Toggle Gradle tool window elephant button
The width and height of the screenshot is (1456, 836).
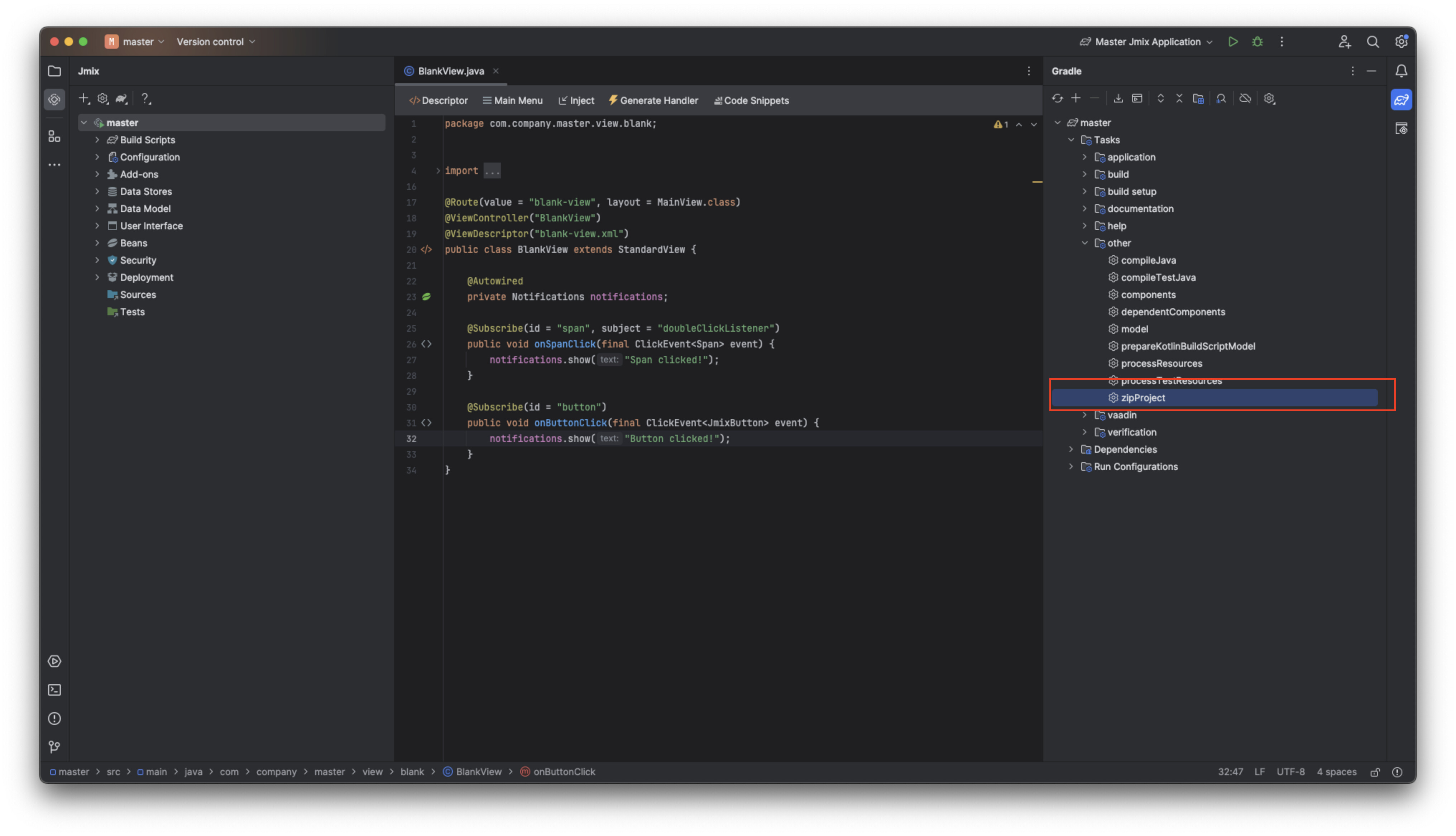1402,100
